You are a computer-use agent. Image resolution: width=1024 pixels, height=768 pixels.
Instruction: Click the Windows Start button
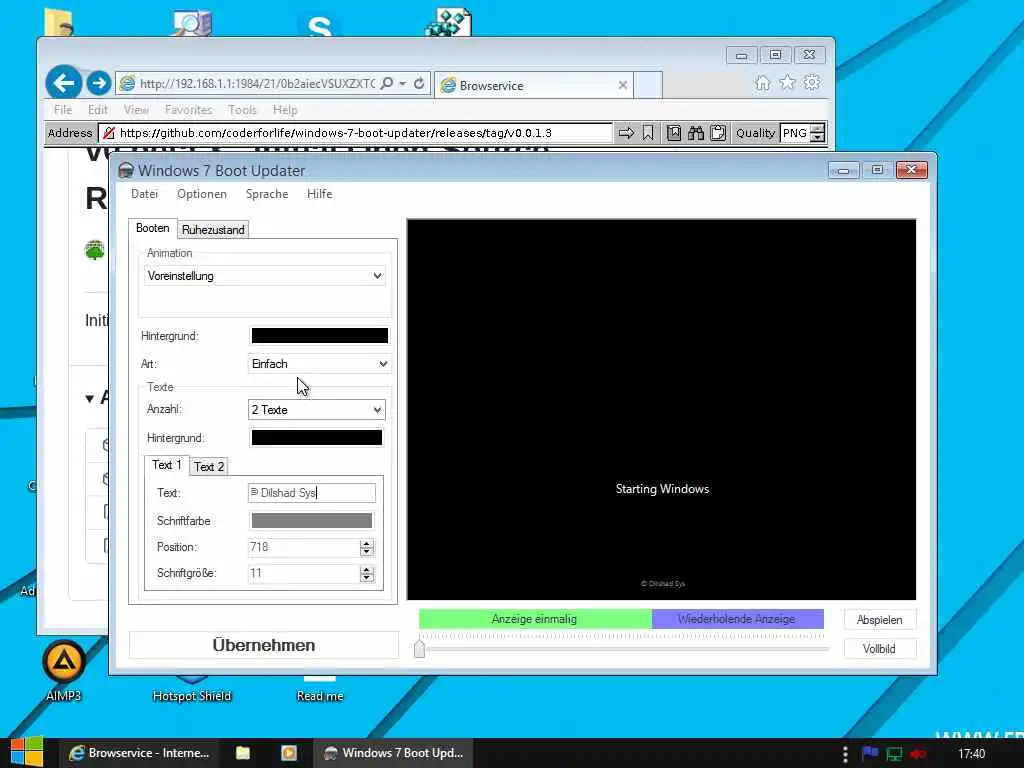point(27,752)
